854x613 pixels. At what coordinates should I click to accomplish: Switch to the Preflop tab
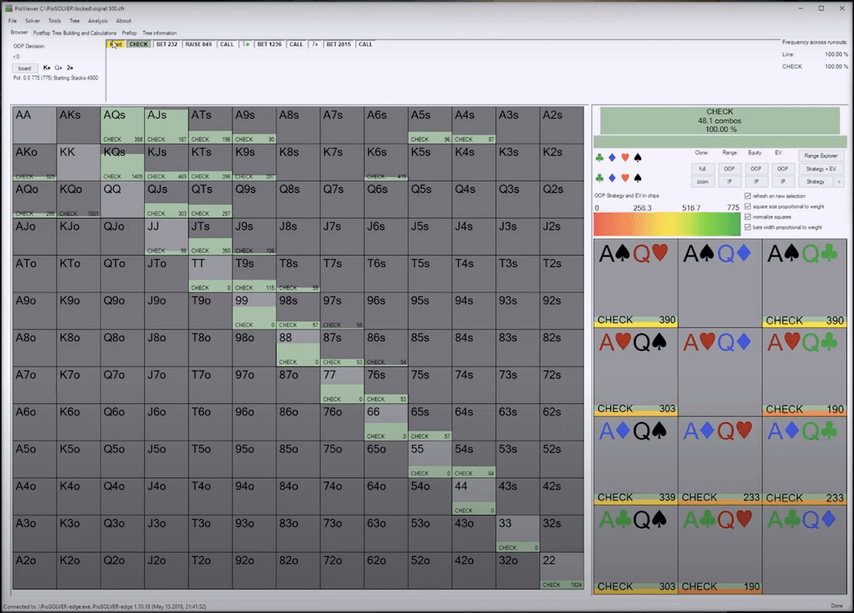130,33
